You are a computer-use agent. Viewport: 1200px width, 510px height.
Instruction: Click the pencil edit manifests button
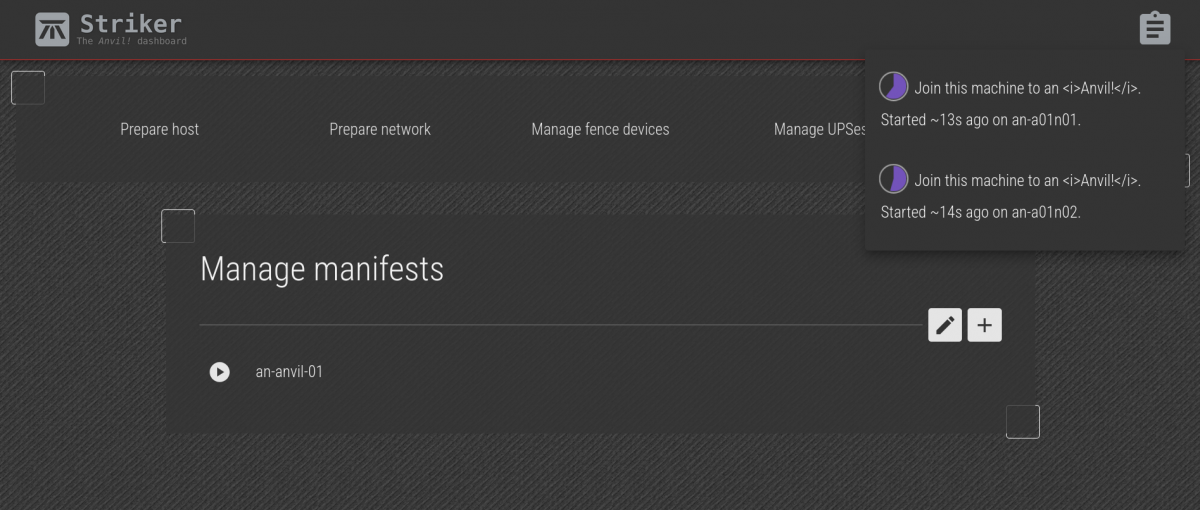coord(945,325)
